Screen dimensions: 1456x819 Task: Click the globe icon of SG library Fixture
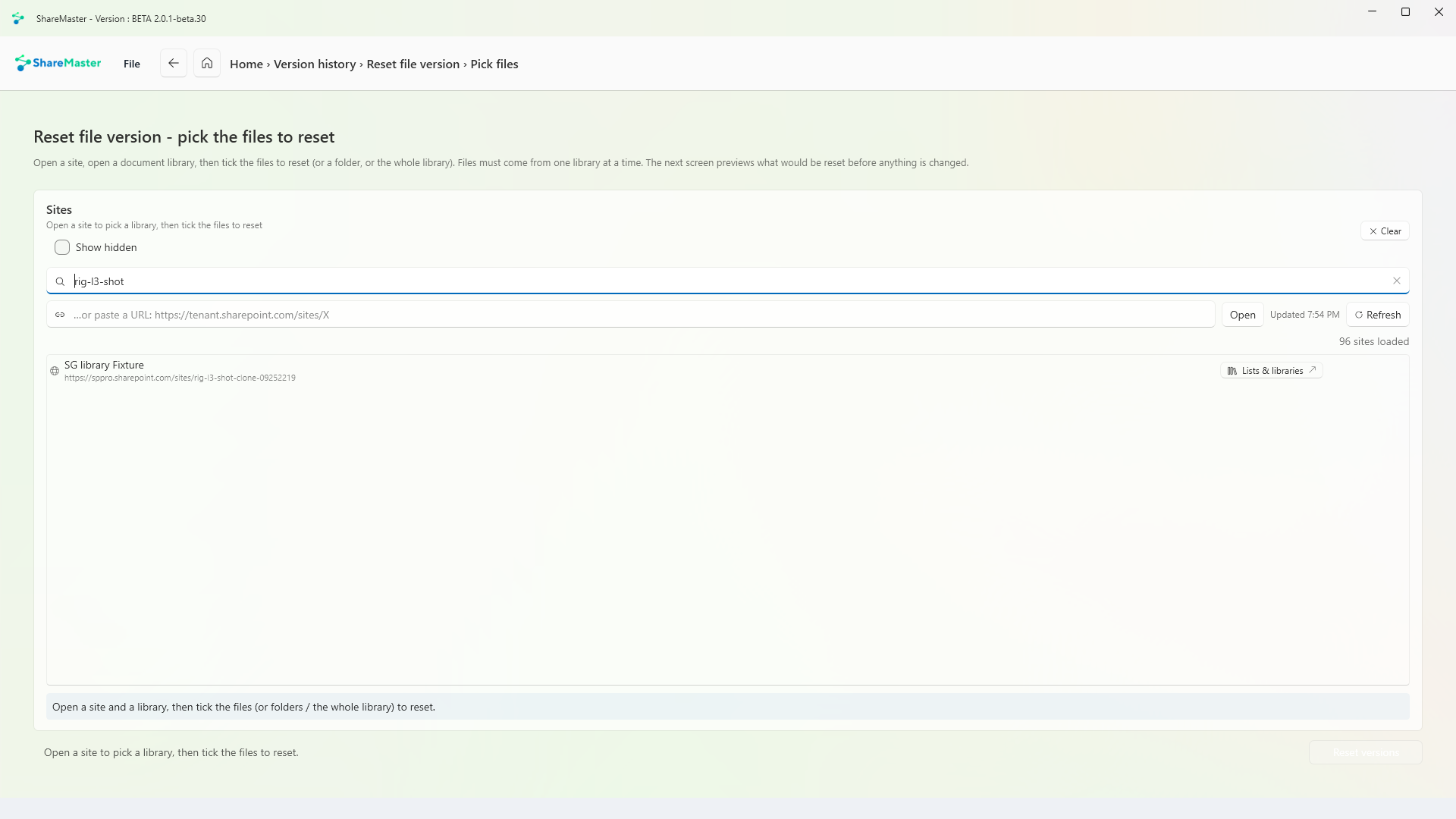[55, 371]
